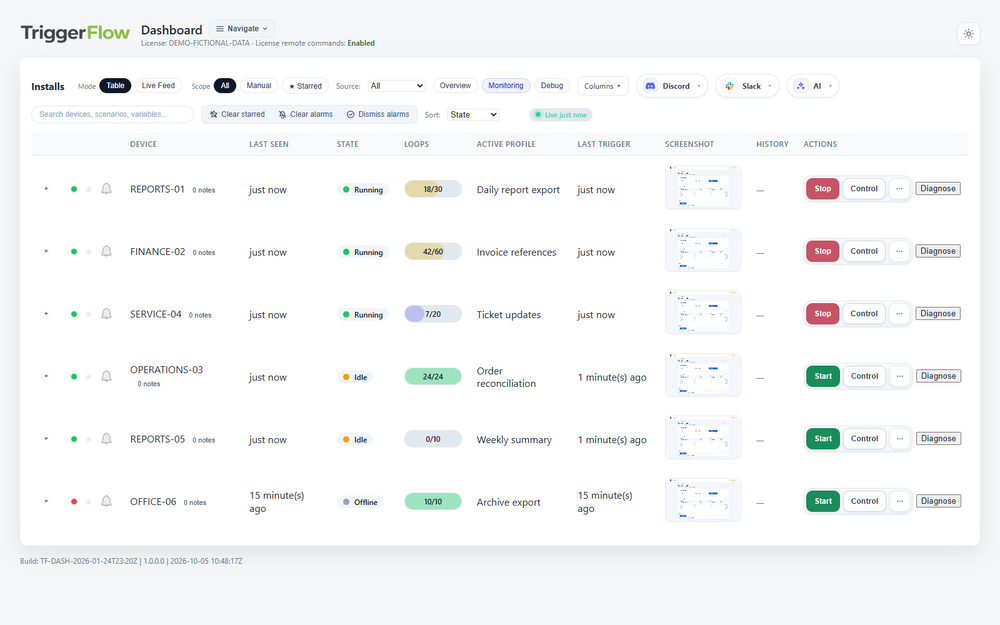1000x625 pixels.
Task: Switch Mode to Live Feed
Action: [x=158, y=85]
